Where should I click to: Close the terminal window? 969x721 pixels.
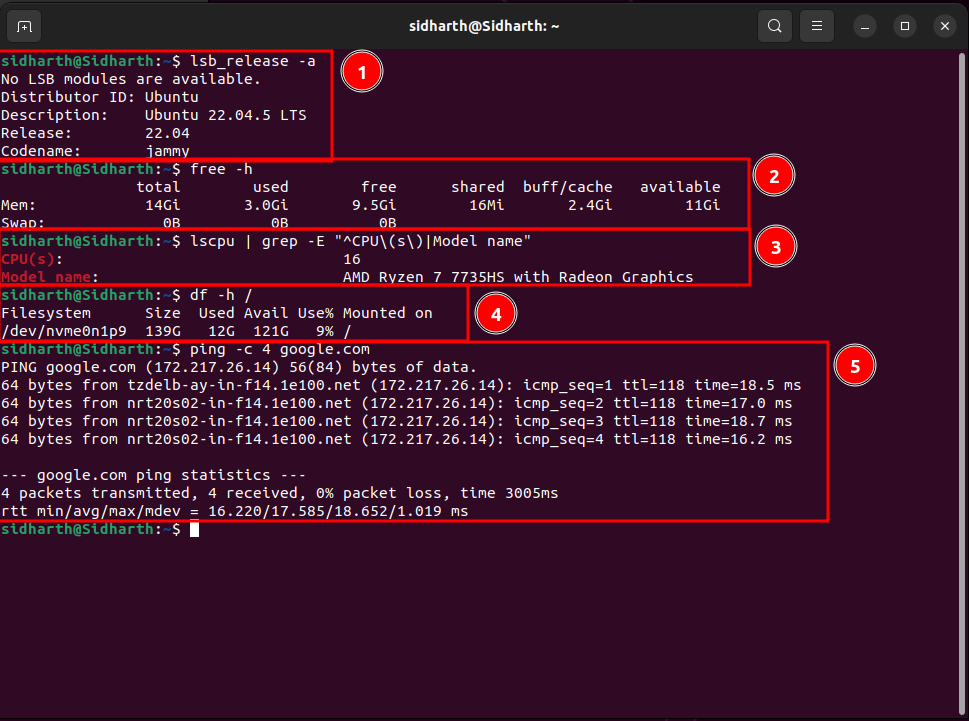point(944,25)
